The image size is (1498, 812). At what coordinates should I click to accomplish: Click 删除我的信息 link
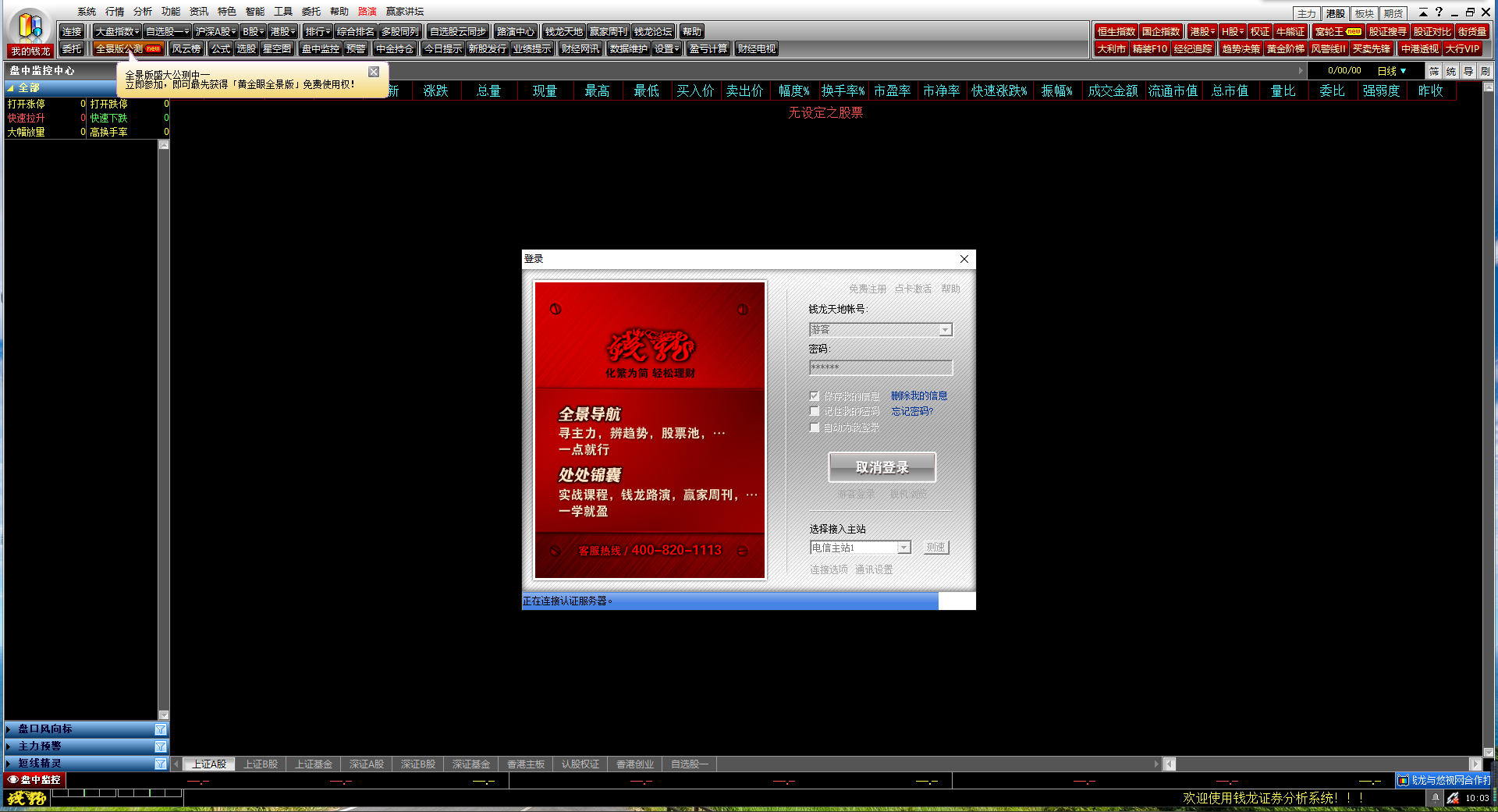coord(919,395)
